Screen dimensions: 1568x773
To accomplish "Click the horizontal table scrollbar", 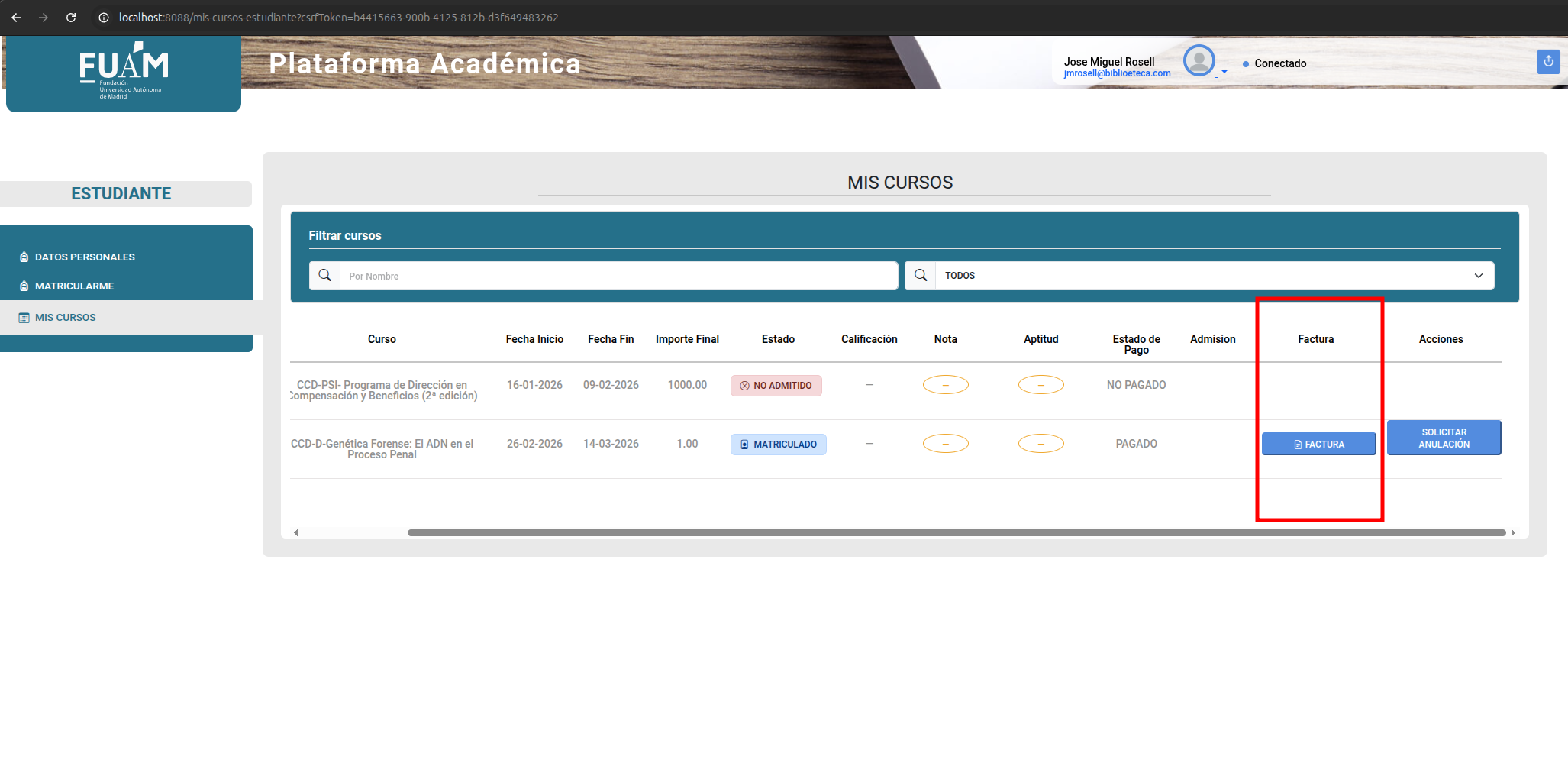I will tap(956, 532).
